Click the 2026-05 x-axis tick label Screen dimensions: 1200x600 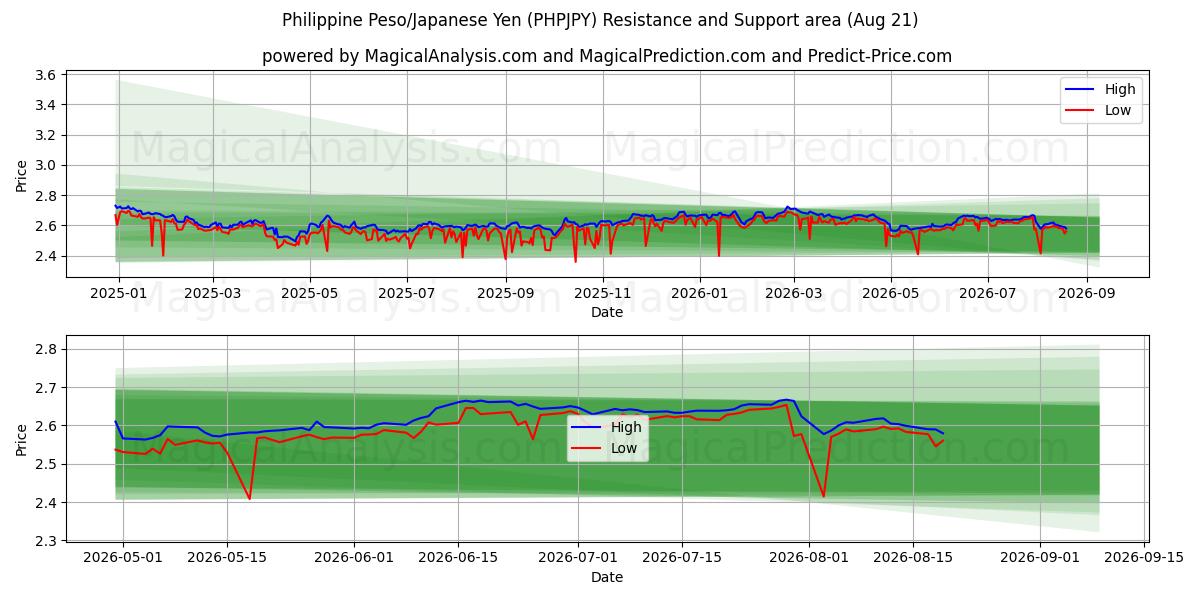point(890,293)
